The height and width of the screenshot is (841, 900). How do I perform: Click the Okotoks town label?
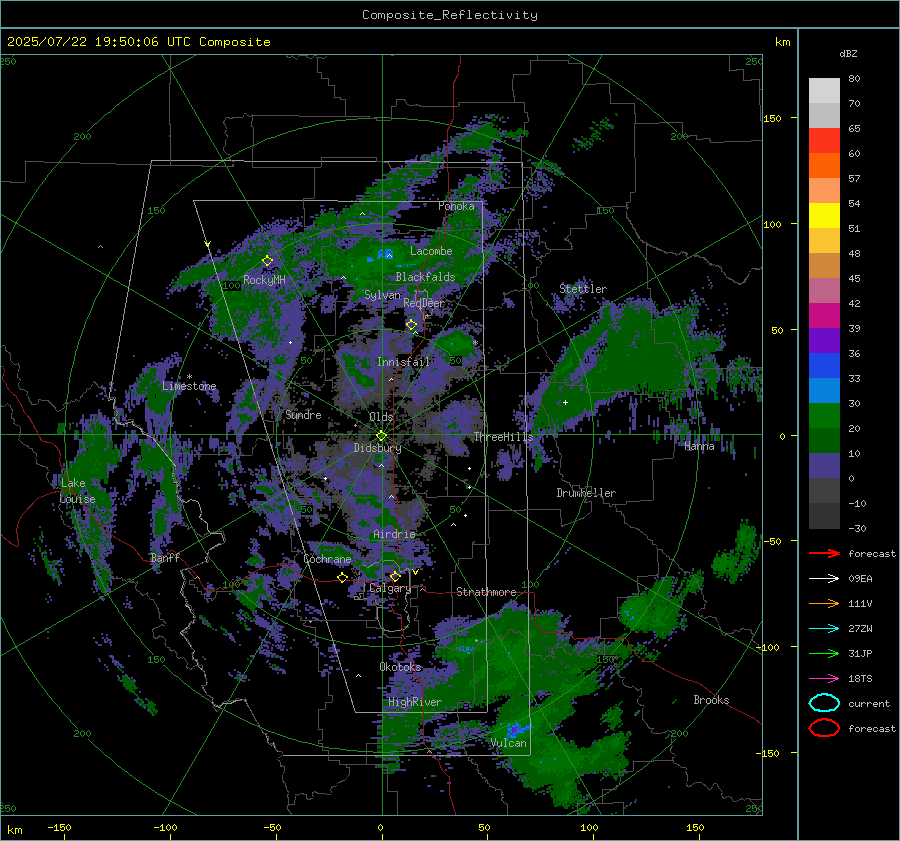pyautogui.click(x=401, y=667)
